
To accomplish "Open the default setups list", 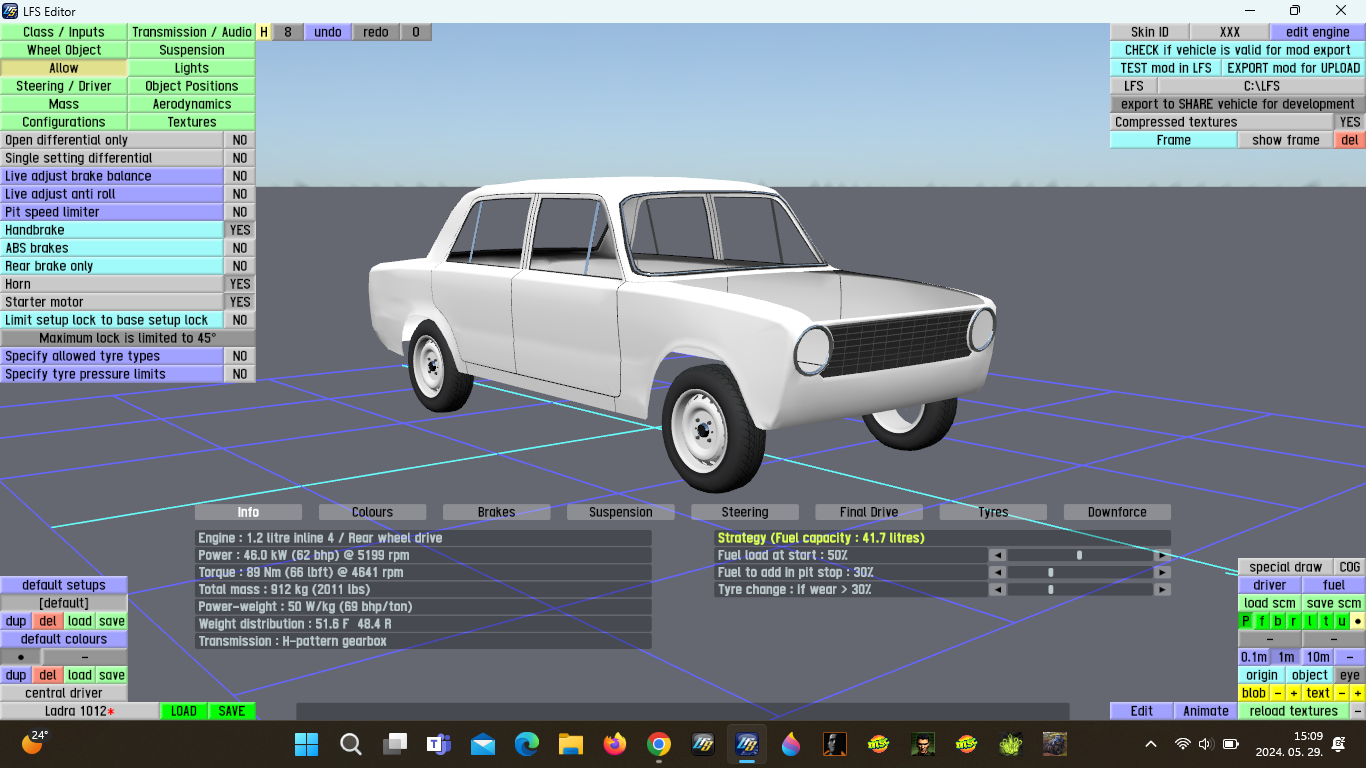I will pos(64,585).
